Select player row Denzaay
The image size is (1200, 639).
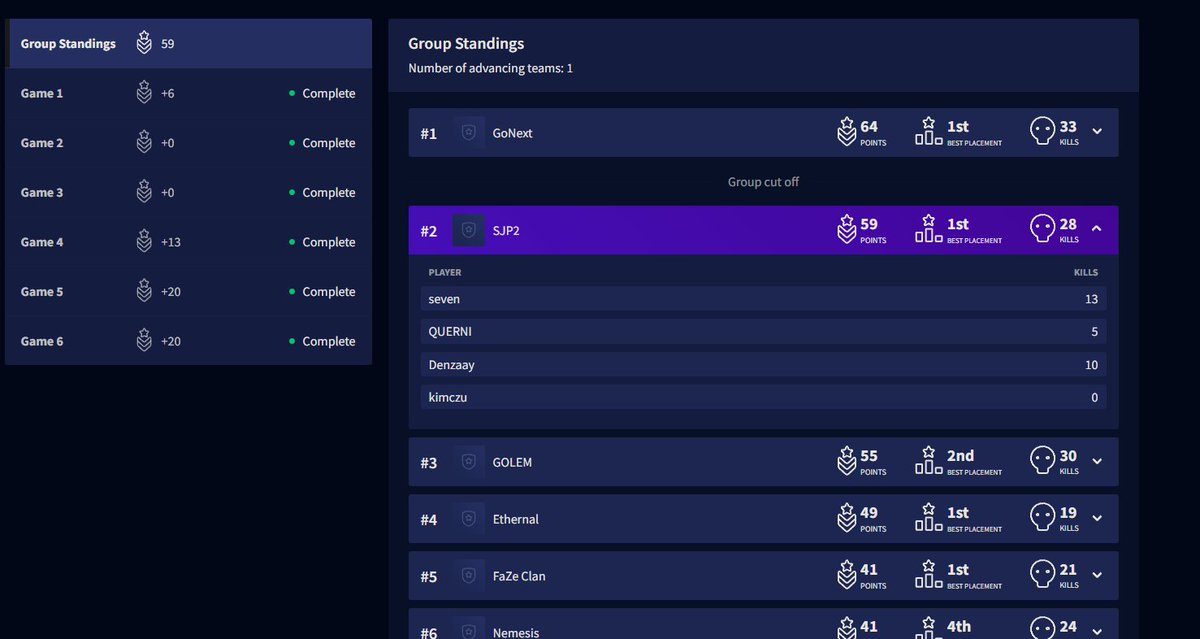point(763,365)
